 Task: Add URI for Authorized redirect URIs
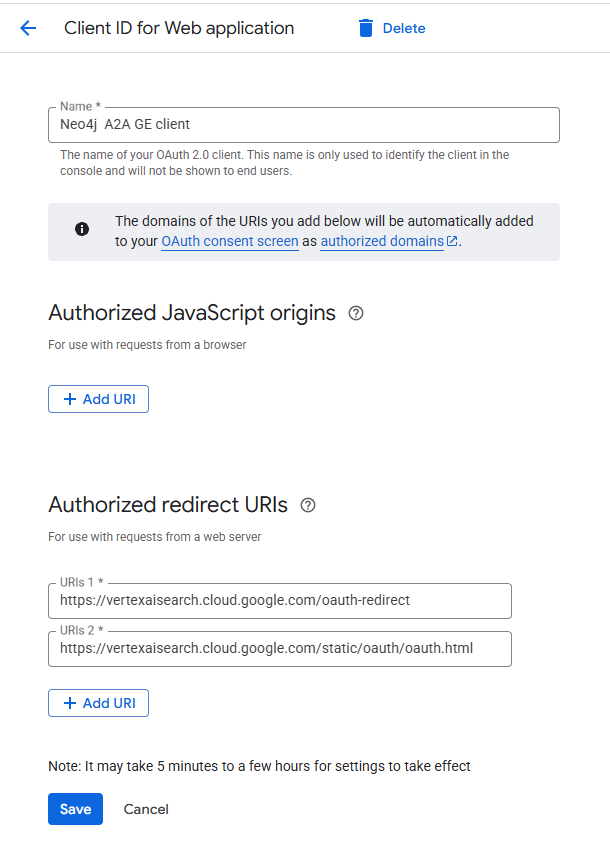tap(98, 703)
